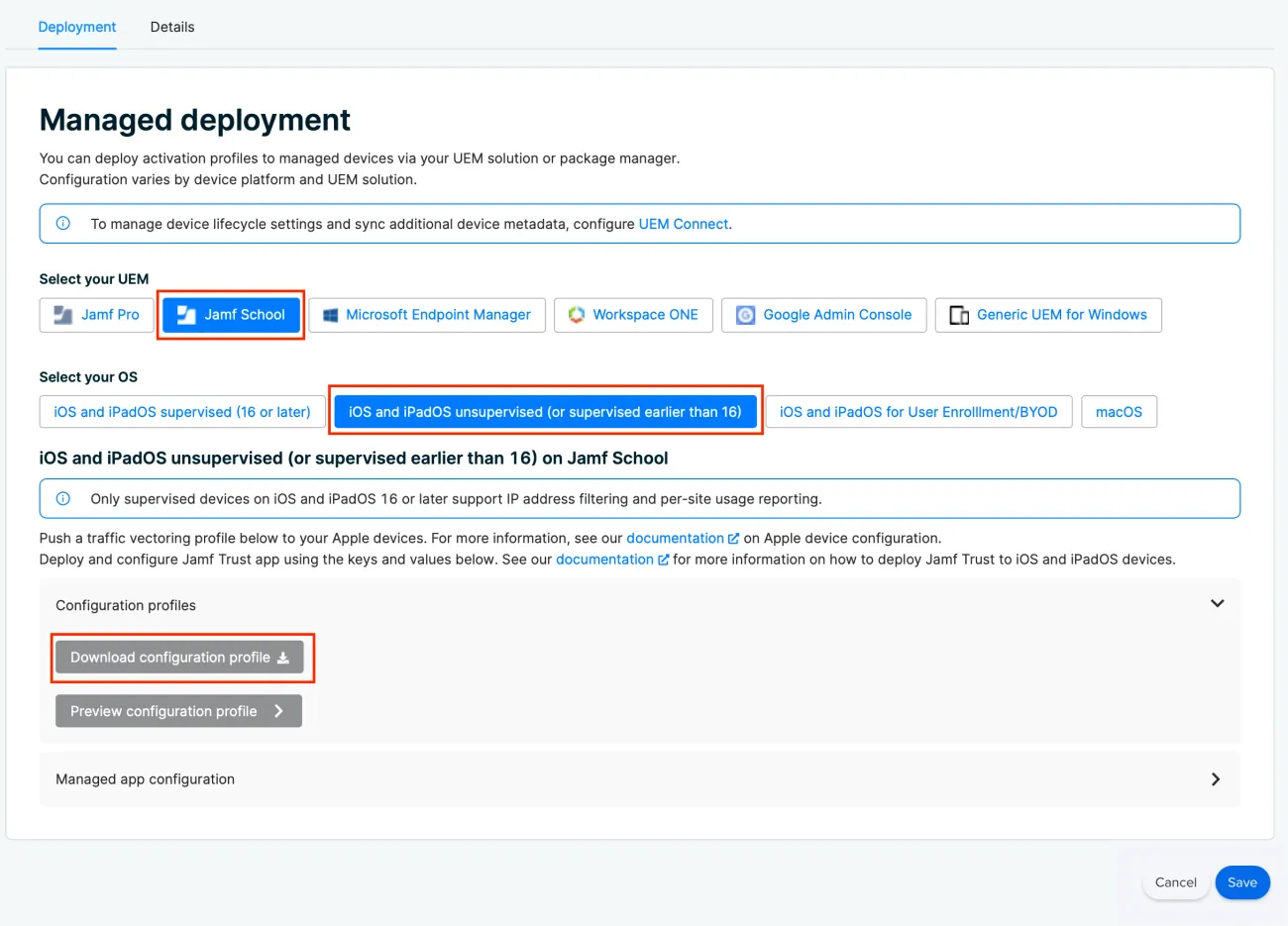1288x926 pixels.
Task: Save the managed deployment settings
Action: point(1242,882)
